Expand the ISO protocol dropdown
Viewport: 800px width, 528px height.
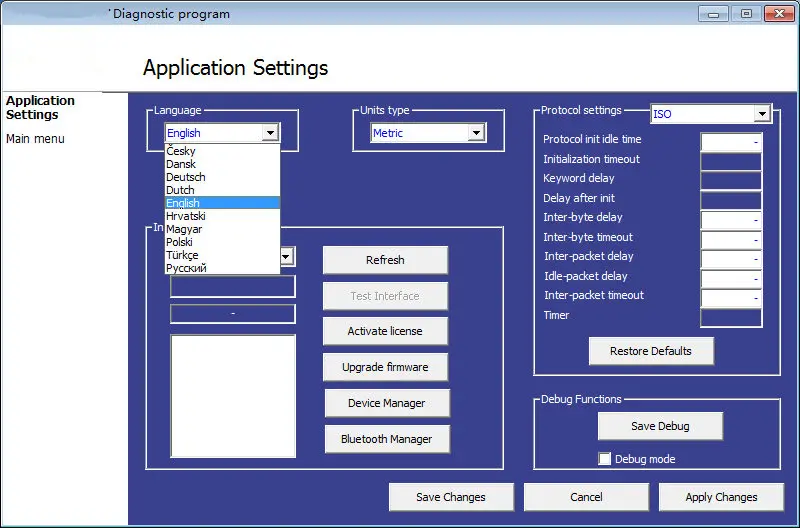pyautogui.click(x=762, y=113)
